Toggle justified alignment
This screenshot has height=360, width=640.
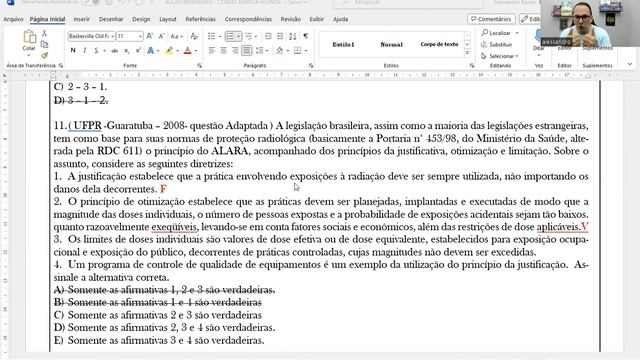point(247,51)
